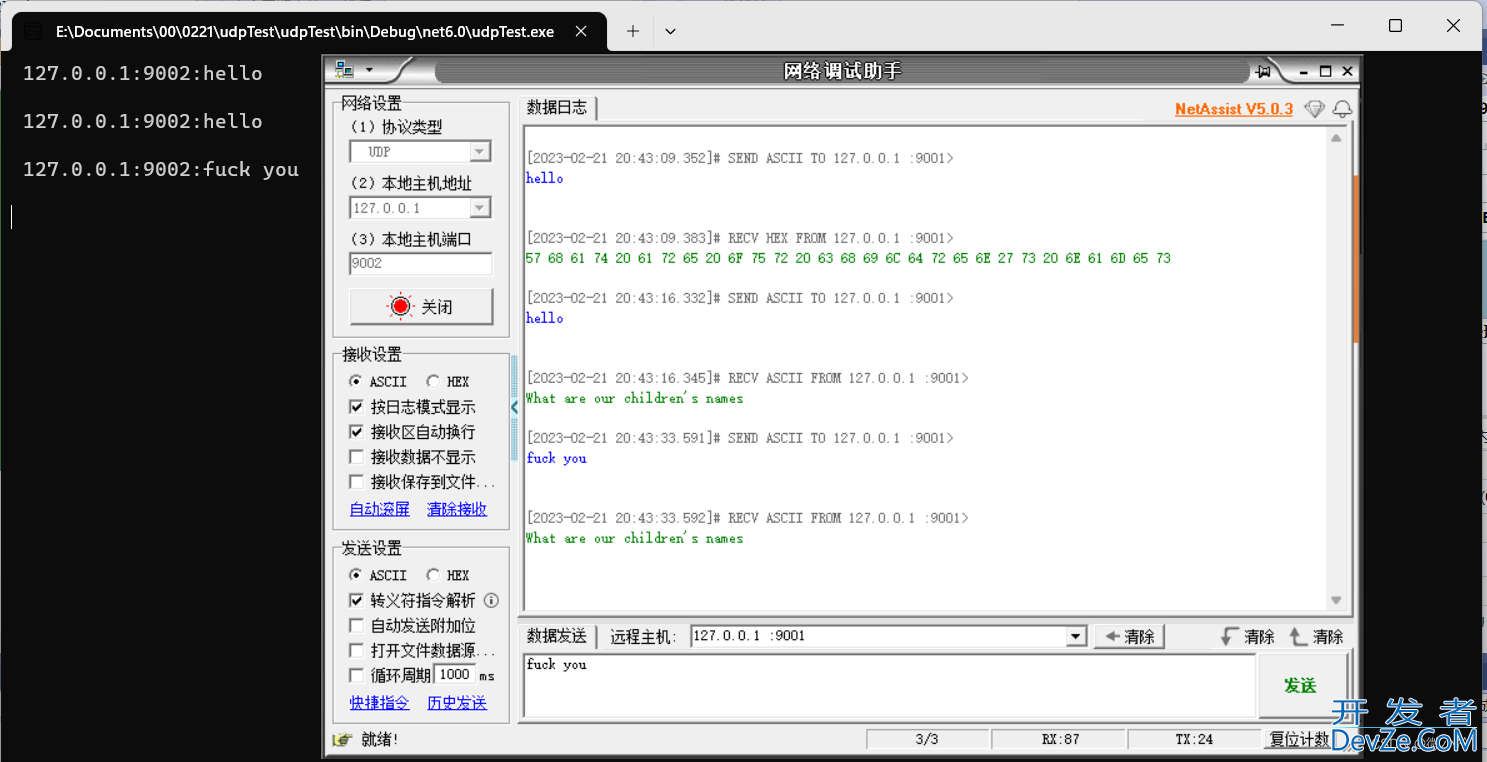Click the log line timestamped 20:43:09.352
The width and height of the screenshot is (1487, 762).
point(740,158)
